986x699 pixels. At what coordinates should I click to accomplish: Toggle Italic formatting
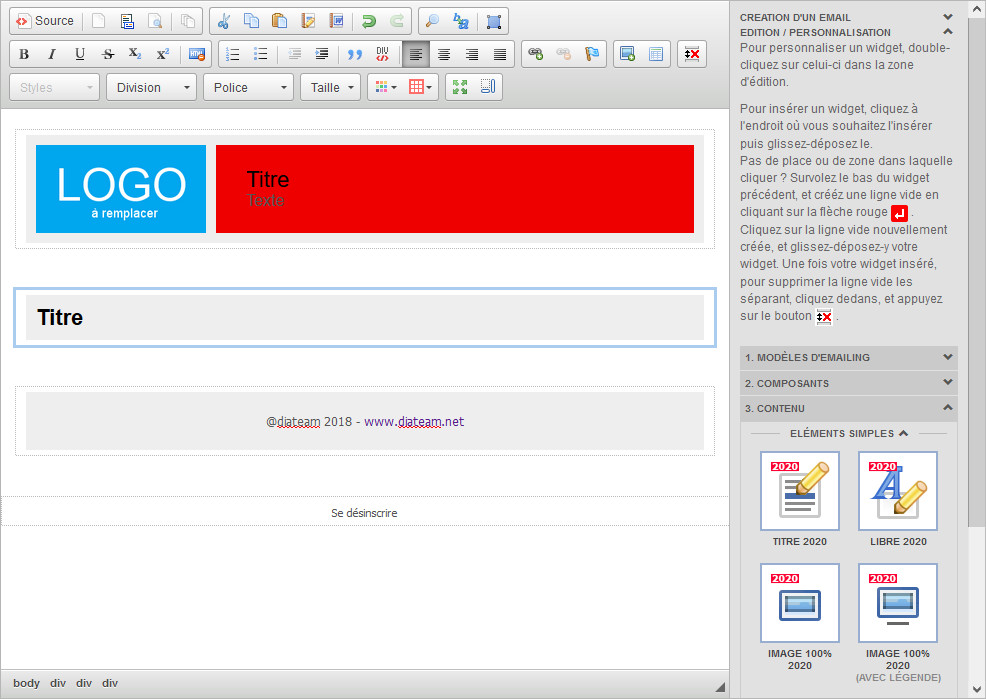(52, 54)
